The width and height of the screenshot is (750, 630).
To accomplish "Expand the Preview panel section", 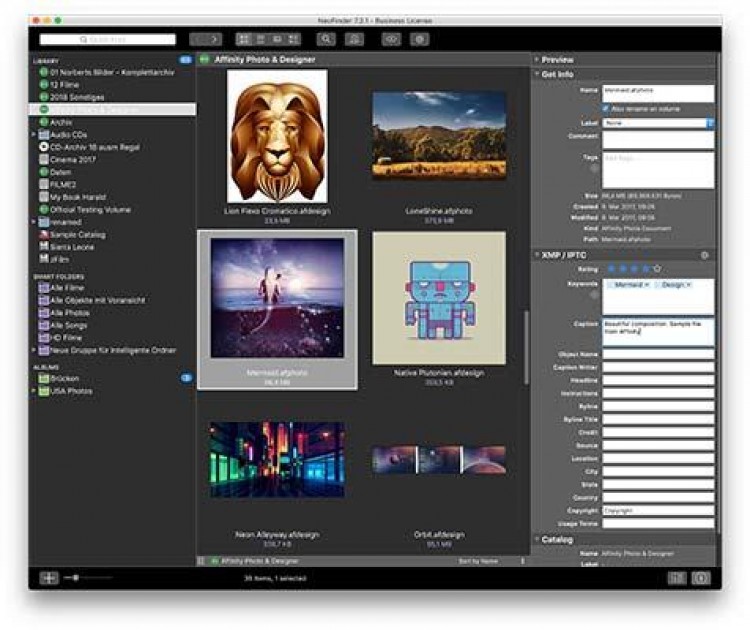I will (537, 59).
